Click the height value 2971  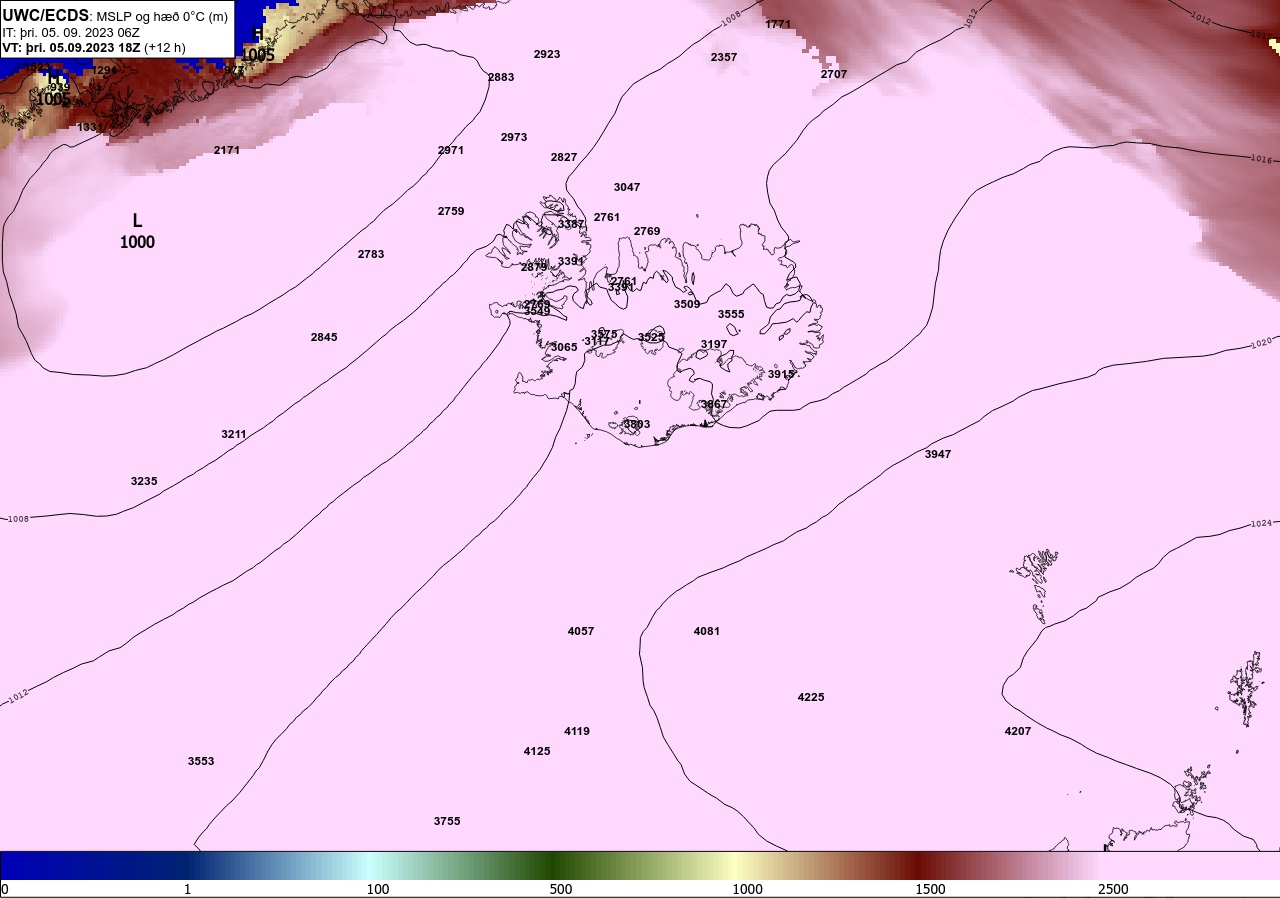coord(451,150)
